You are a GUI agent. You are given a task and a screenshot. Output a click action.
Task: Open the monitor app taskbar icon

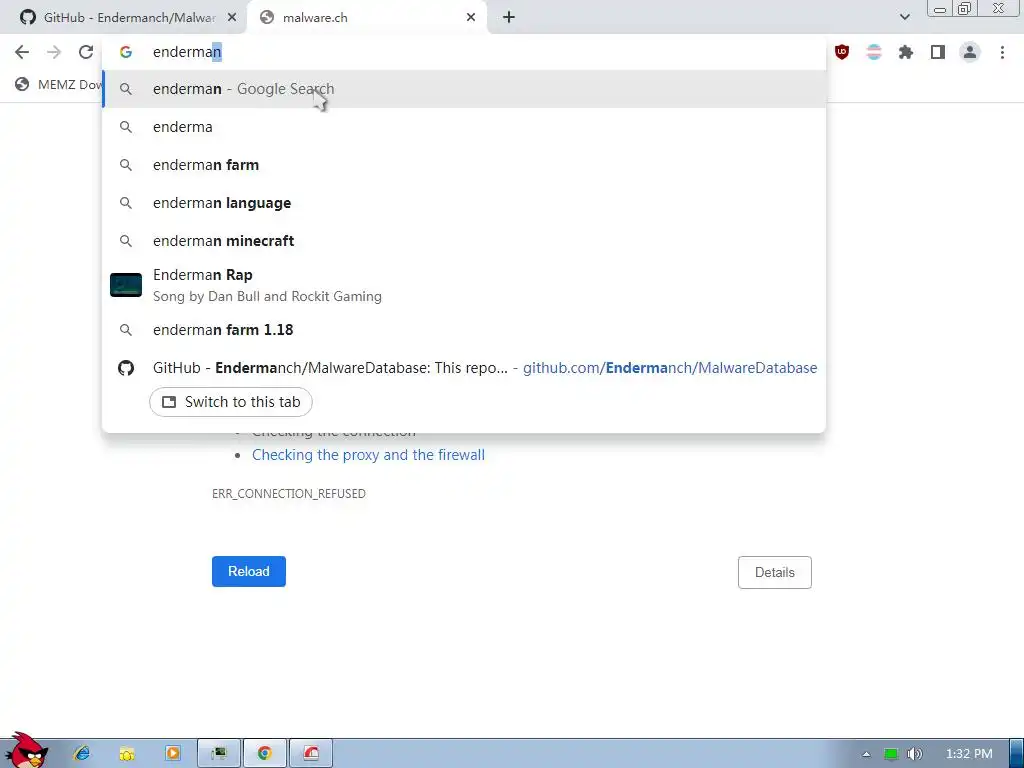tap(219, 754)
